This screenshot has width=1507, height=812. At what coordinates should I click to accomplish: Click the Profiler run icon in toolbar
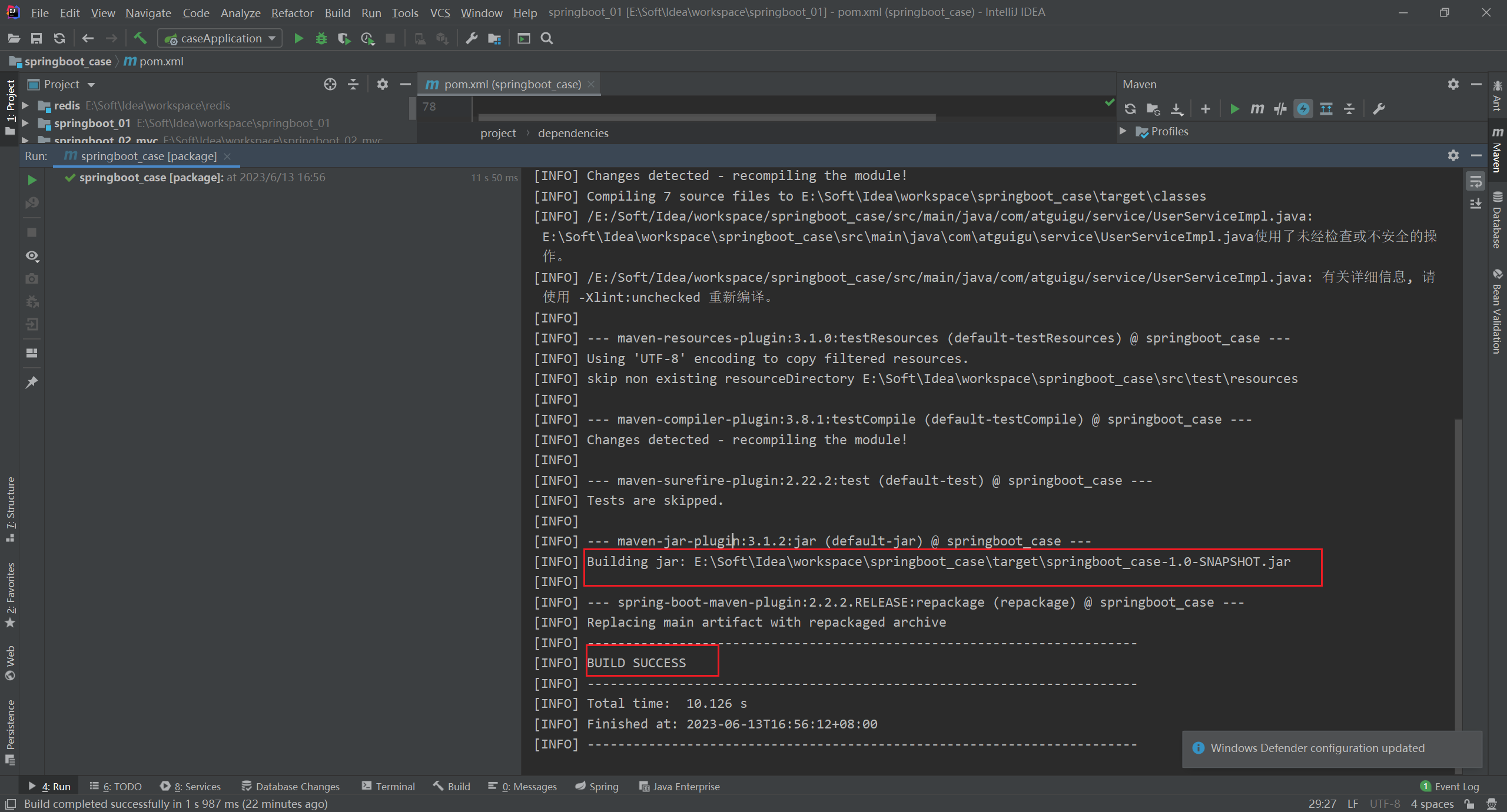click(367, 38)
